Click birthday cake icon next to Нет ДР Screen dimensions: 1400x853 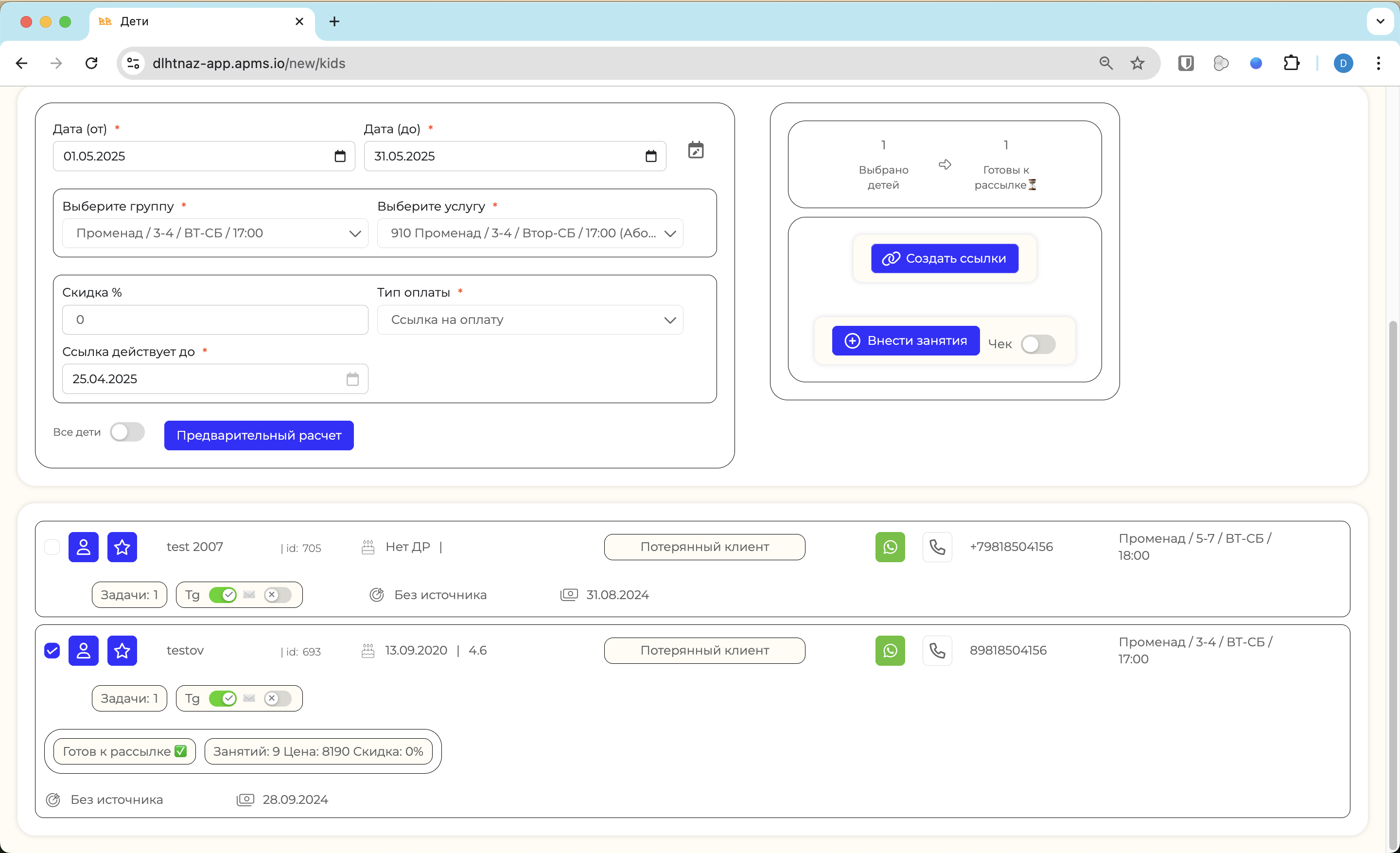[x=368, y=547]
